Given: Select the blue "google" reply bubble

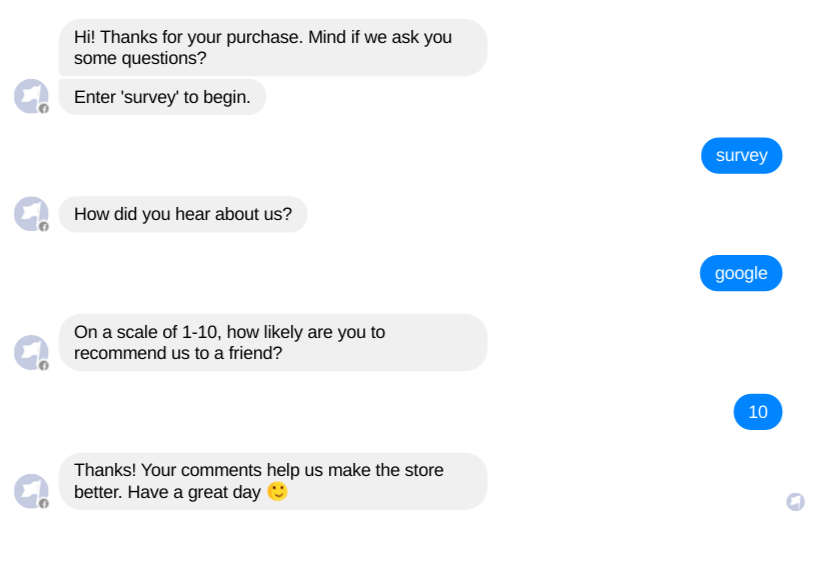Looking at the screenshot, I should click(741, 273).
